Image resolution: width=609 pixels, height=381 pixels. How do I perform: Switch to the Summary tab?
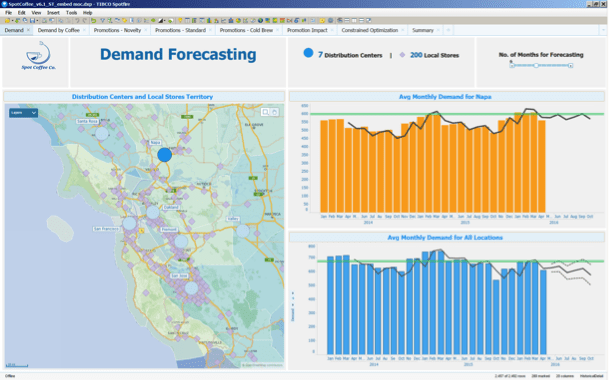pyautogui.click(x=423, y=30)
